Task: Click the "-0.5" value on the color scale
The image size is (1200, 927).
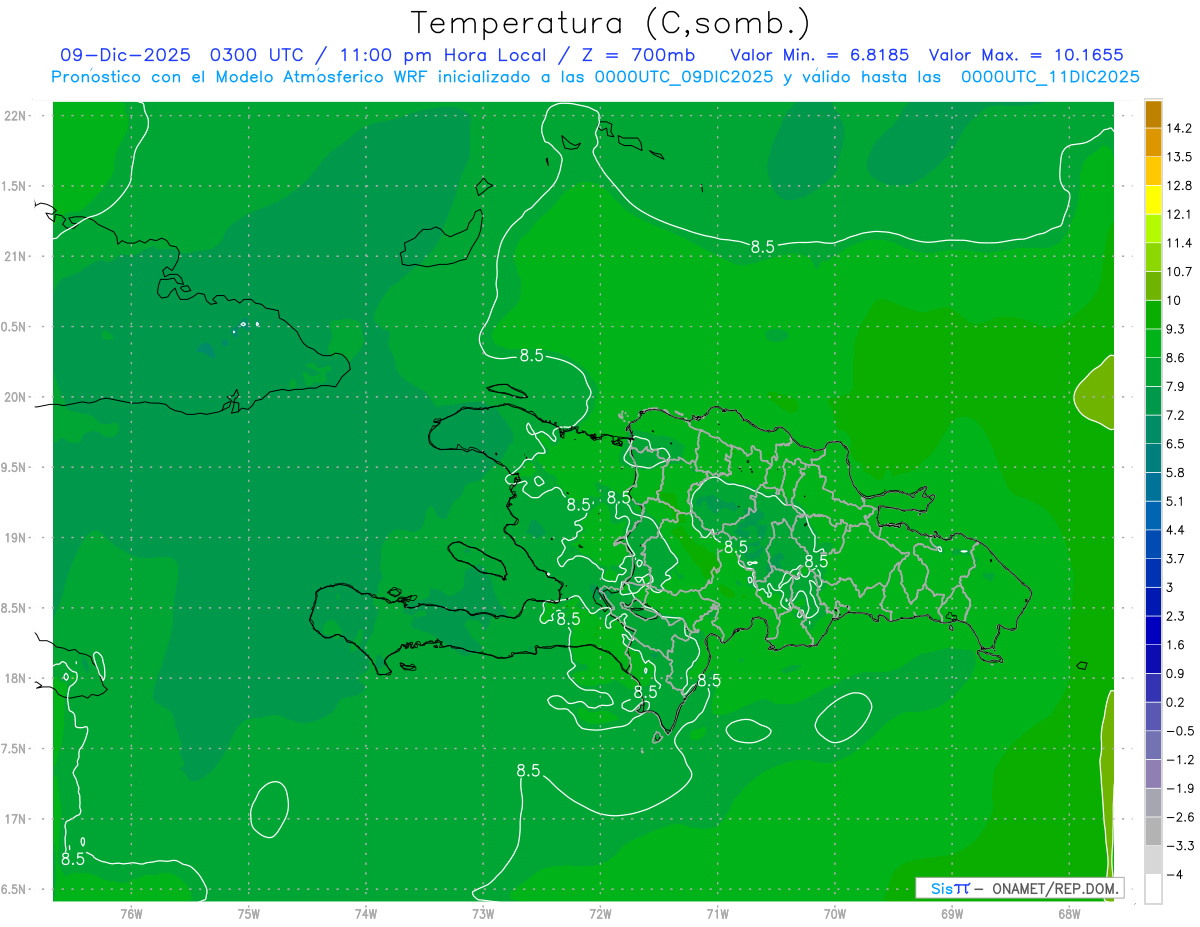Action: click(1180, 731)
